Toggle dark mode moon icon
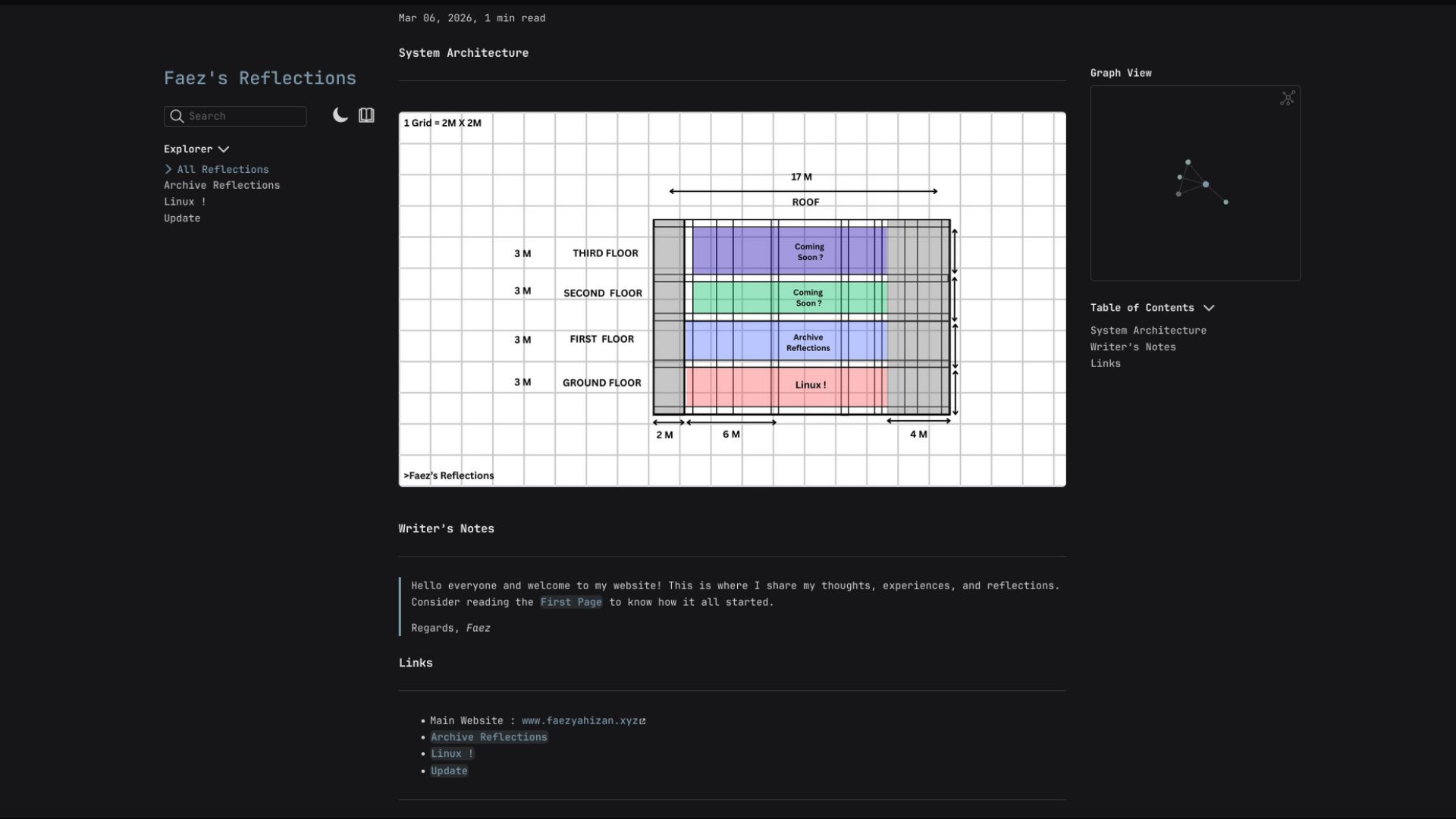The image size is (1456, 819). (x=340, y=115)
